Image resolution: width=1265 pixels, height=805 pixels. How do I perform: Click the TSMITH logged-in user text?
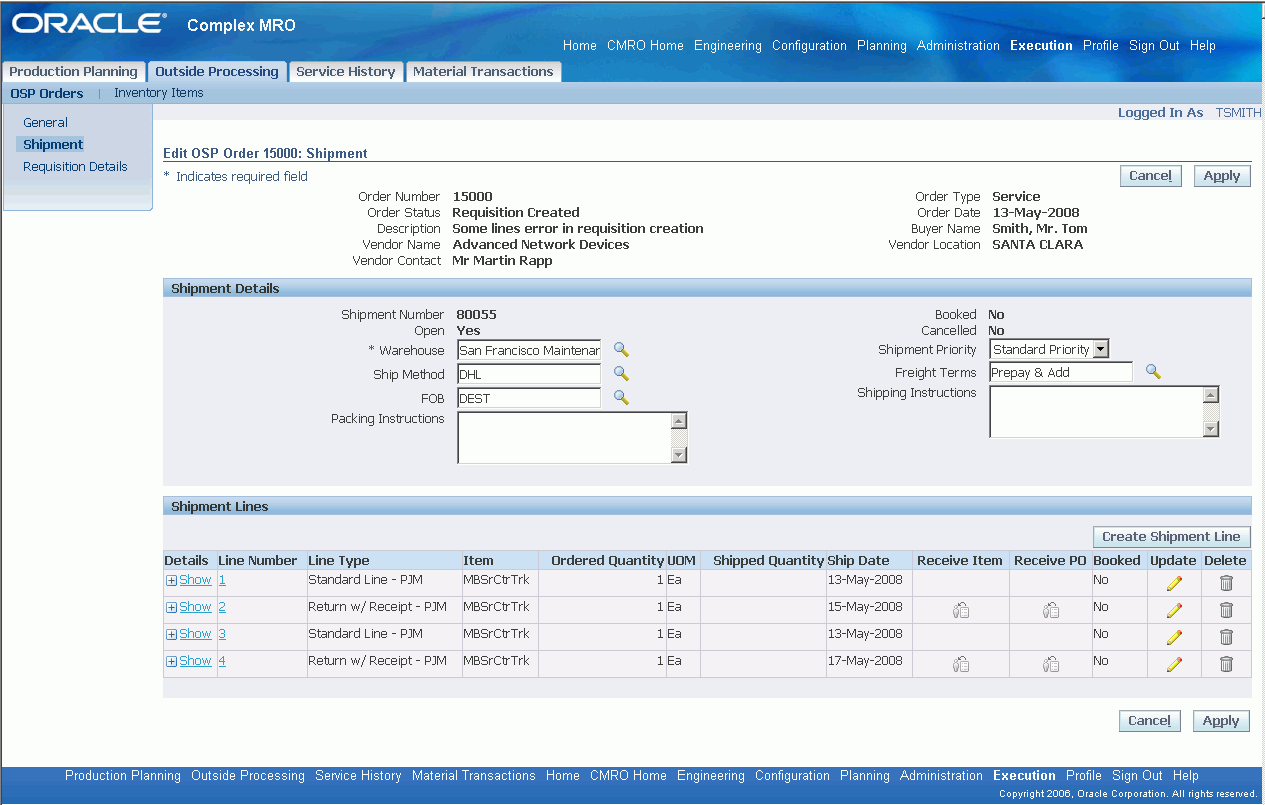pyautogui.click(x=1238, y=113)
